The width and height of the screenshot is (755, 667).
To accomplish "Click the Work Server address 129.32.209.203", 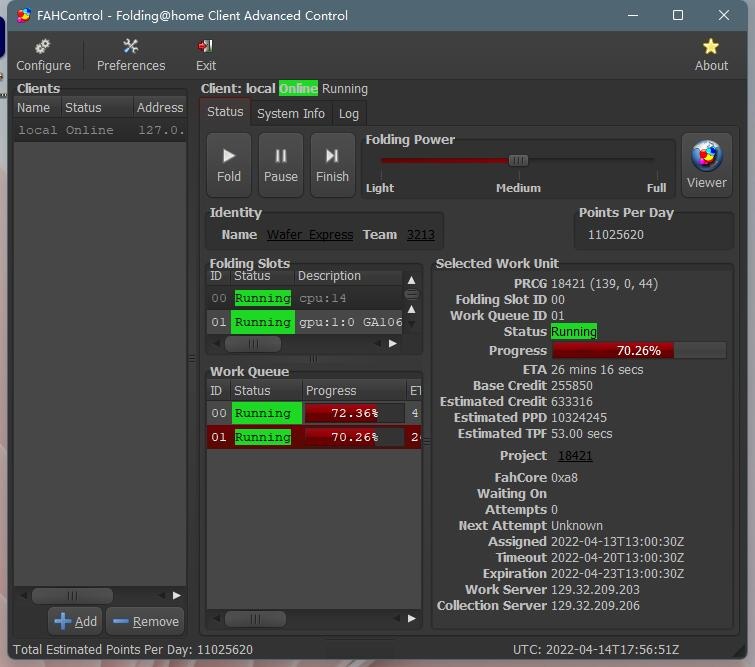I will 595,590.
